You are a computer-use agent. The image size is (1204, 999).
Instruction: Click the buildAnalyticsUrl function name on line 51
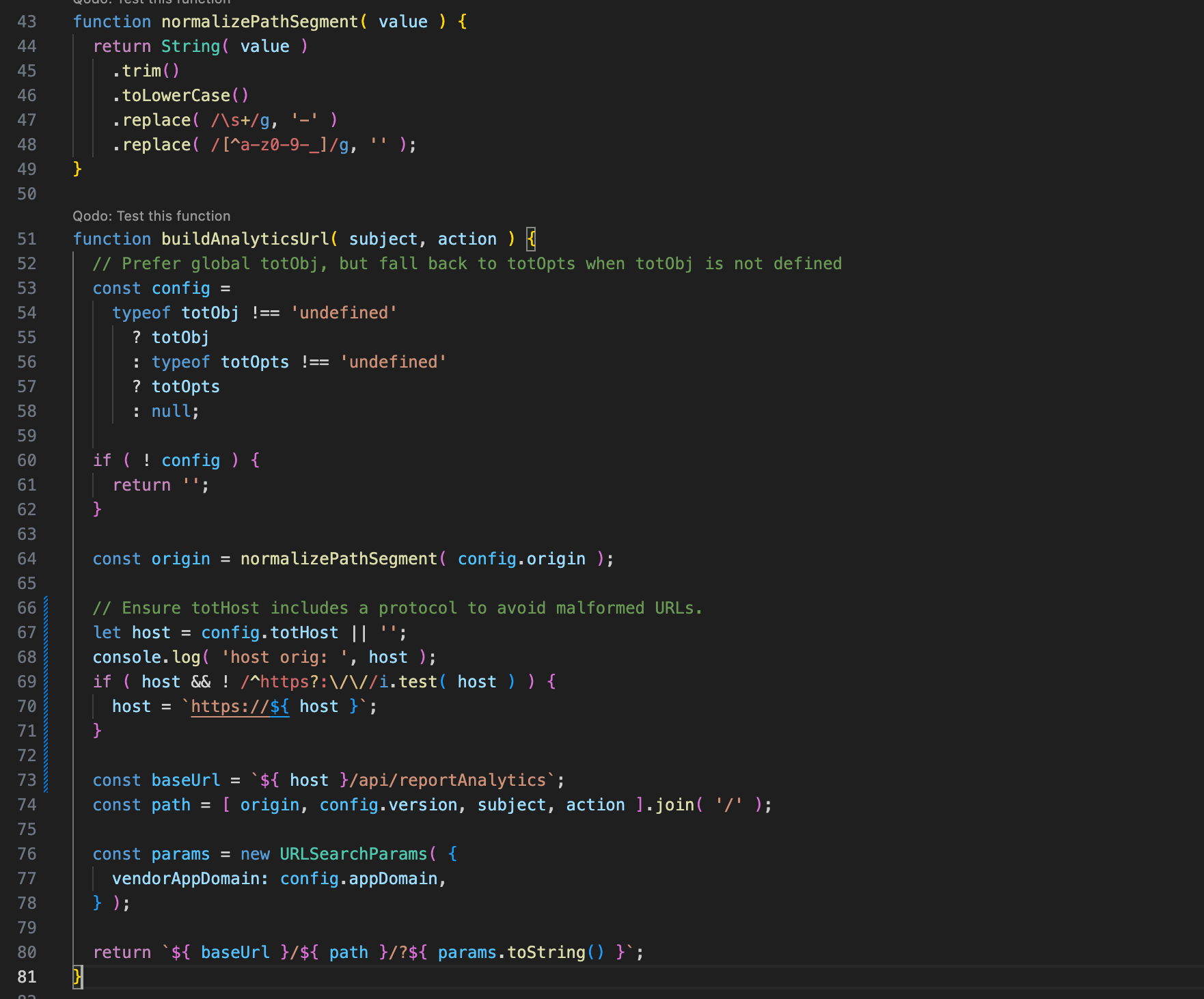[x=245, y=239]
